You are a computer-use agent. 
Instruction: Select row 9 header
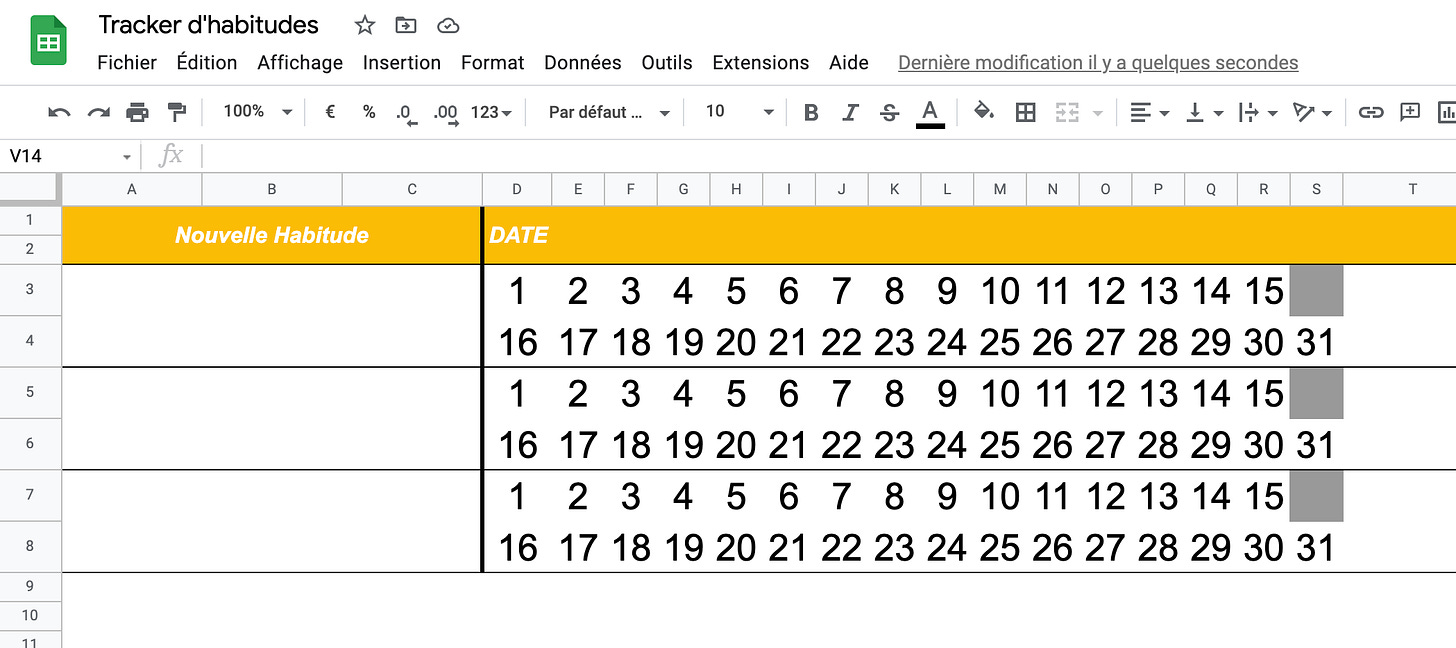[x=30, y=586]
